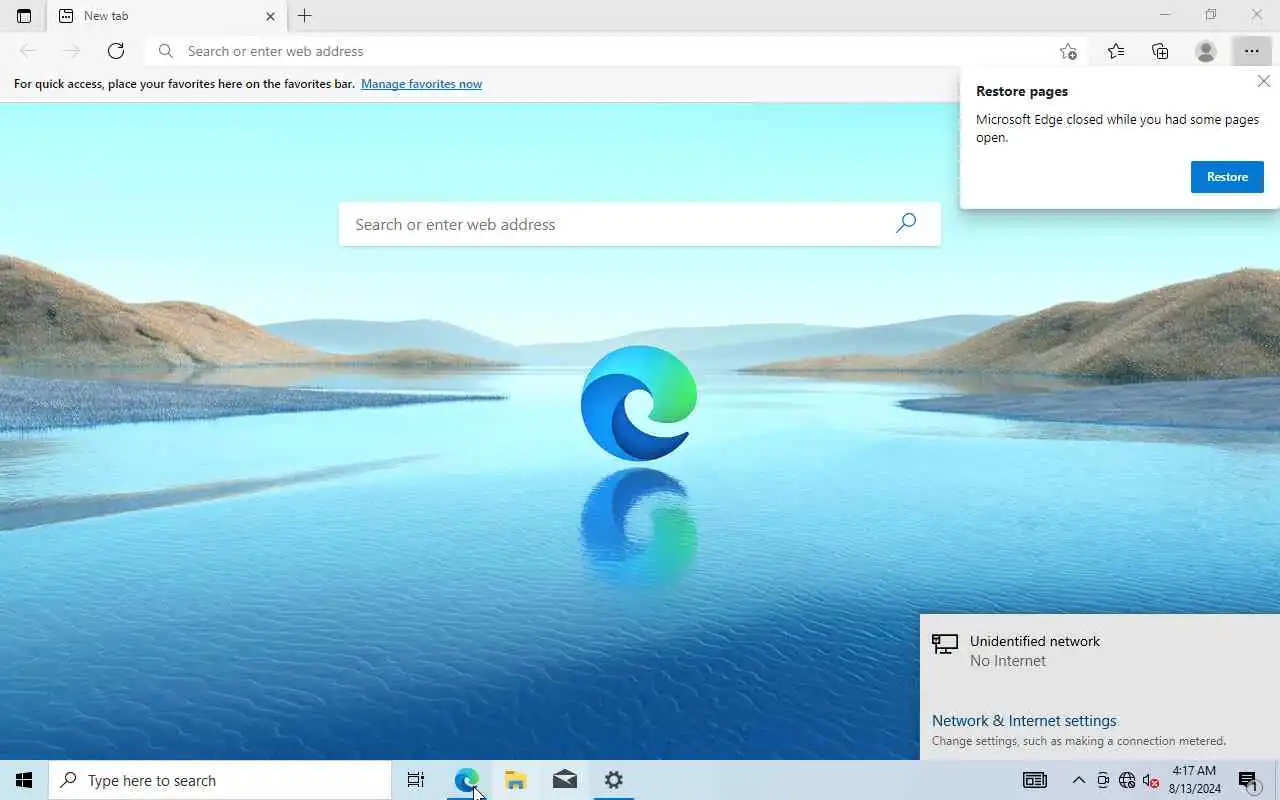Viewport: 1280px width, 800px height.
Task: Click the Restore button
Action: [1227, 177]
